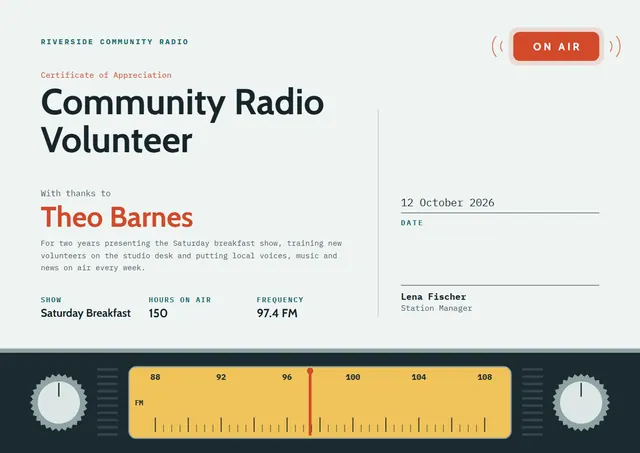Screen dimensions: 640x453
Task: Click the left speaker grille
Action: (x=107, y=402)
